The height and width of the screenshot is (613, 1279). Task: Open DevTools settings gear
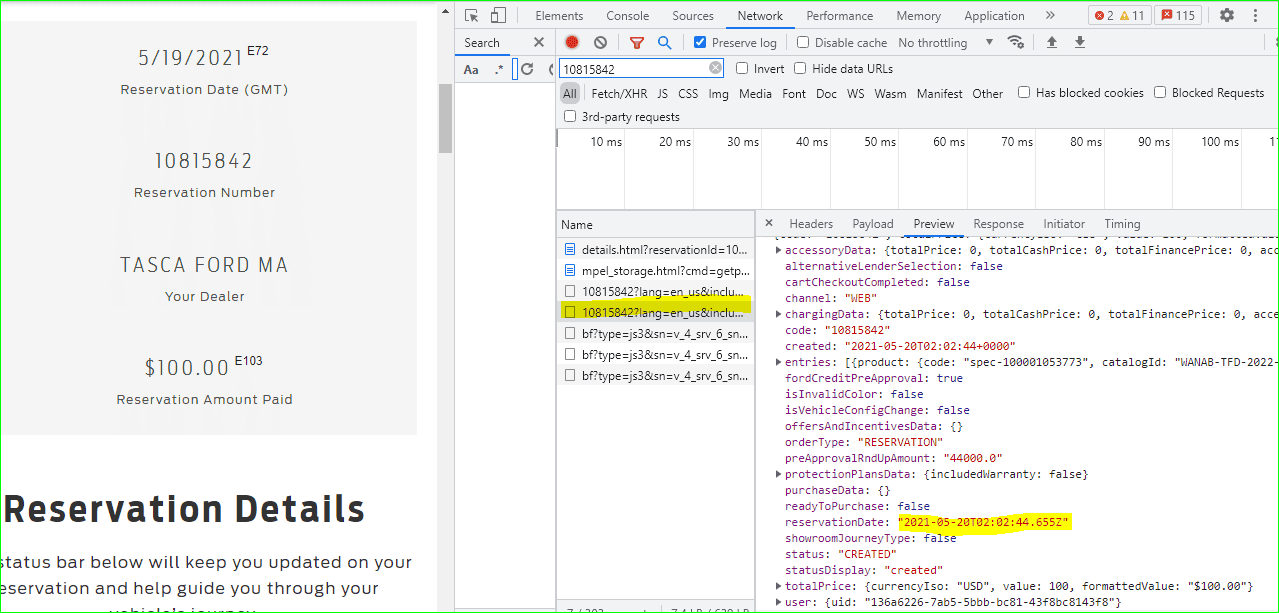(x=1226, y=15)
